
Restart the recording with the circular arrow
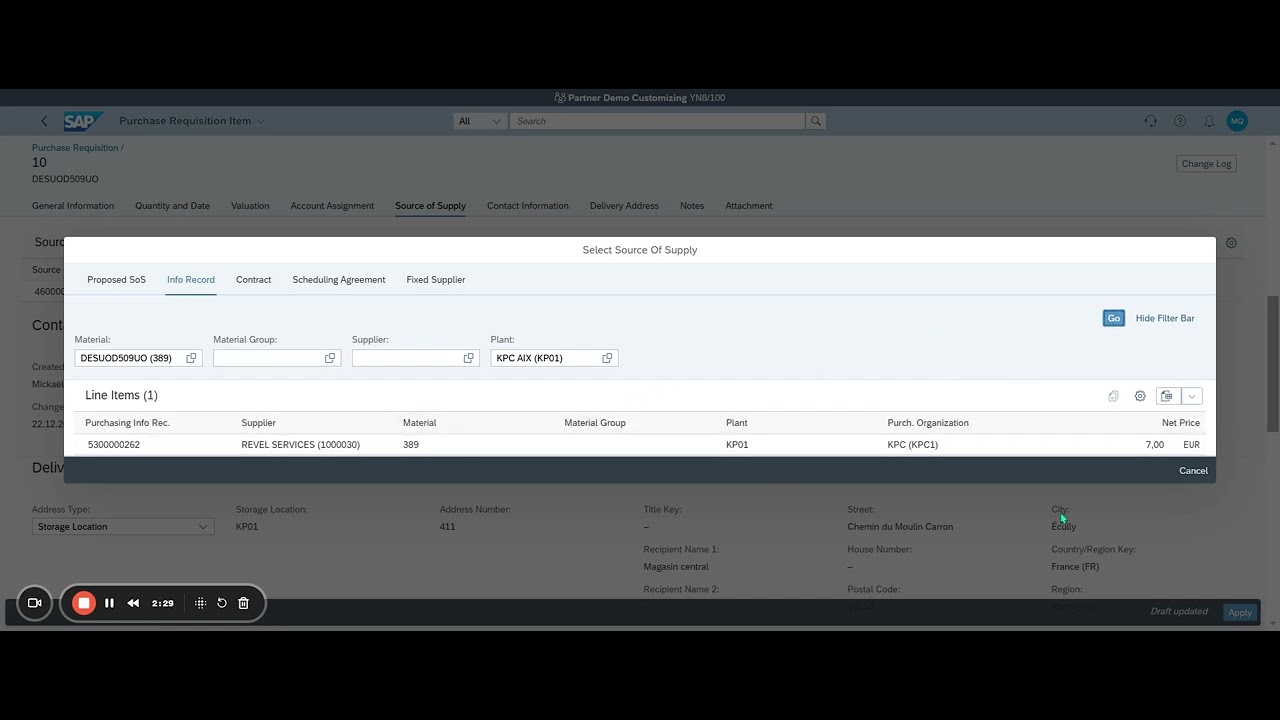click(x=222, y=603)
